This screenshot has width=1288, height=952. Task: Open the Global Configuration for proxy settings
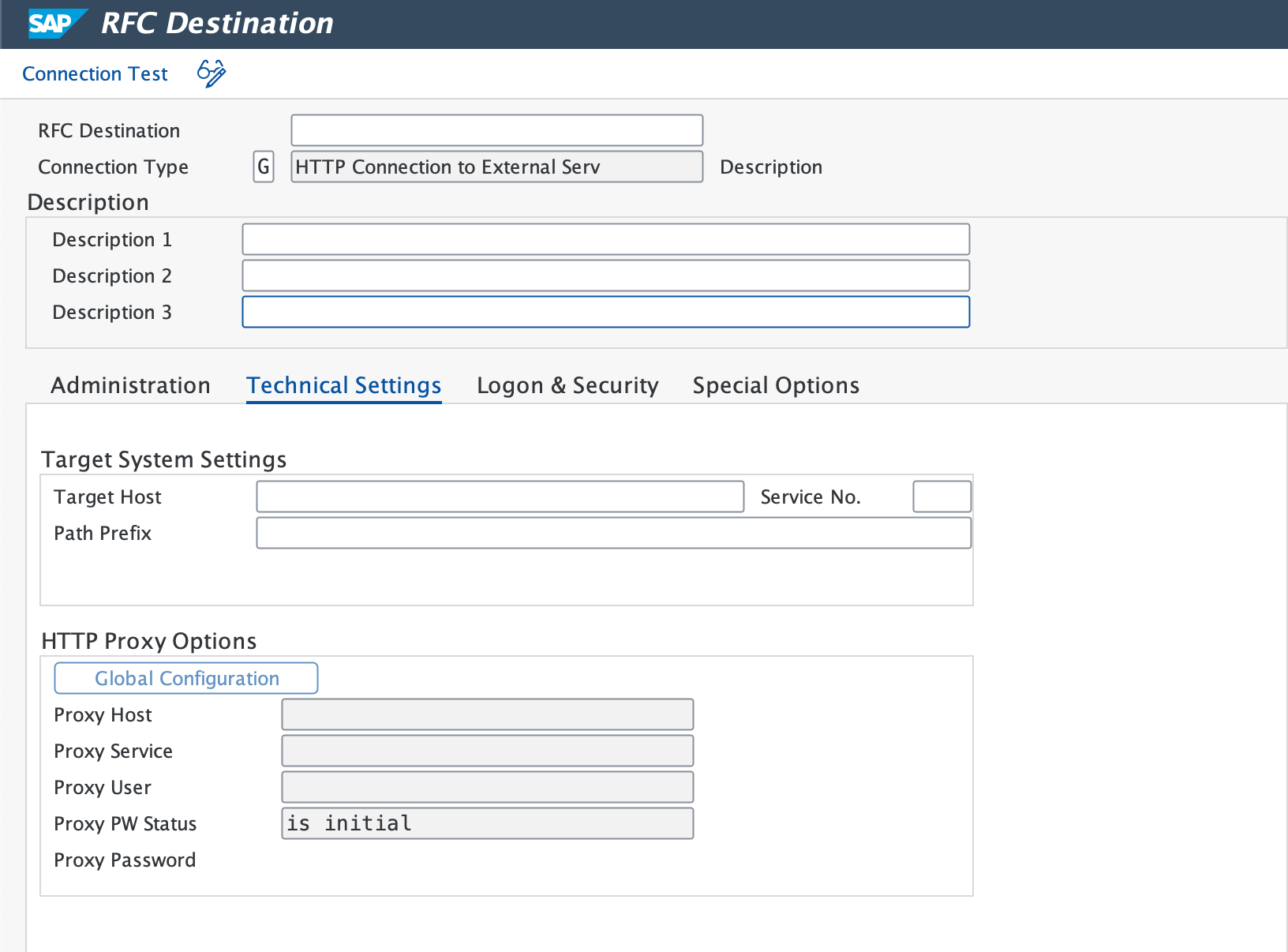(185, 677)
